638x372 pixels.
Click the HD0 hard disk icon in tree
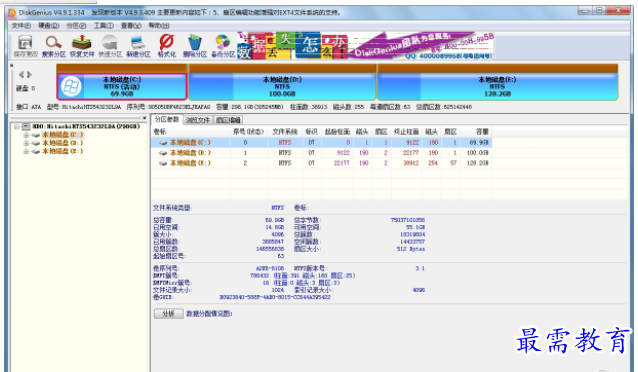pos(26,127)
